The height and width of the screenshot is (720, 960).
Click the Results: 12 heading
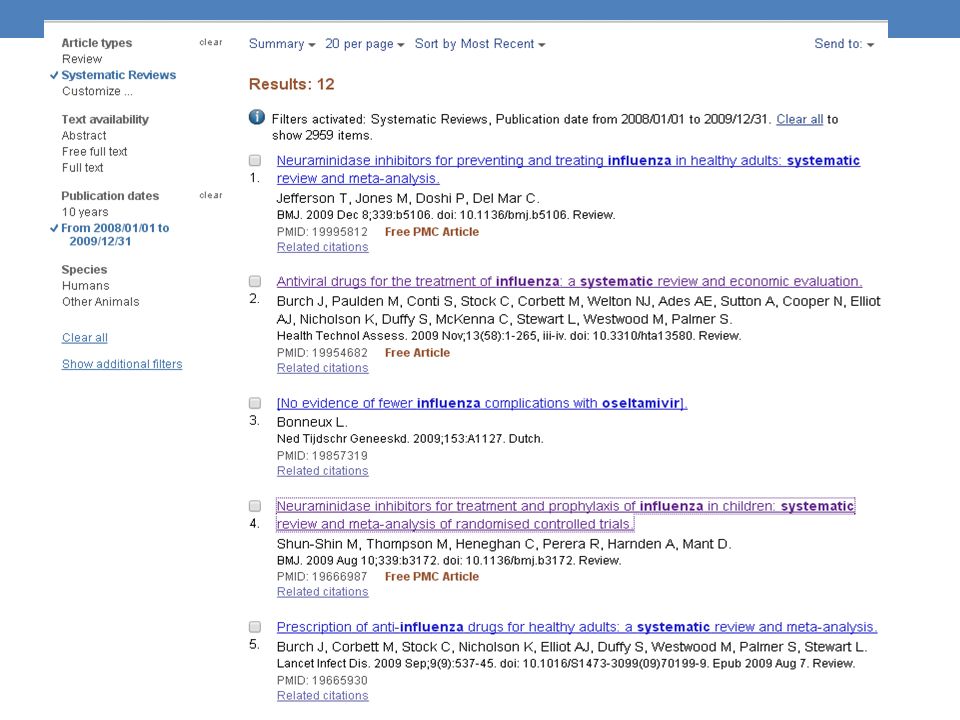(291, 84)
